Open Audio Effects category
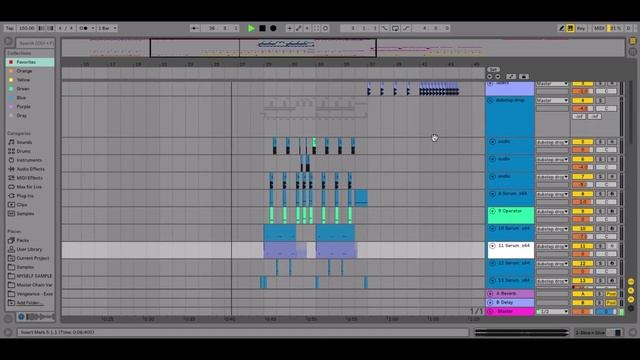Image resolution: width=640 pixels, height=360 pixels. coord(30,169)
